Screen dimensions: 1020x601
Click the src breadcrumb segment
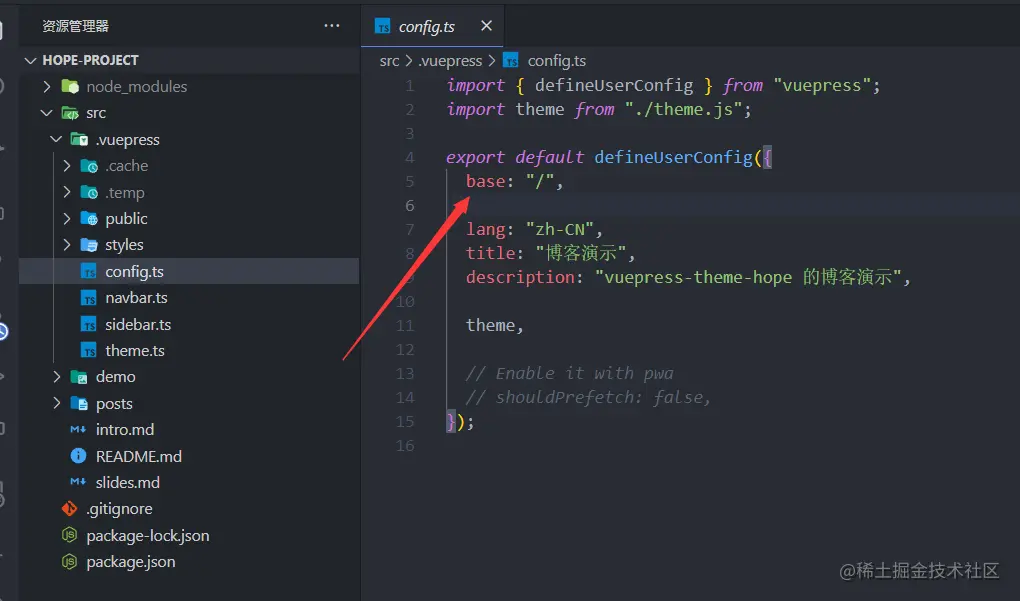(389, 61)
